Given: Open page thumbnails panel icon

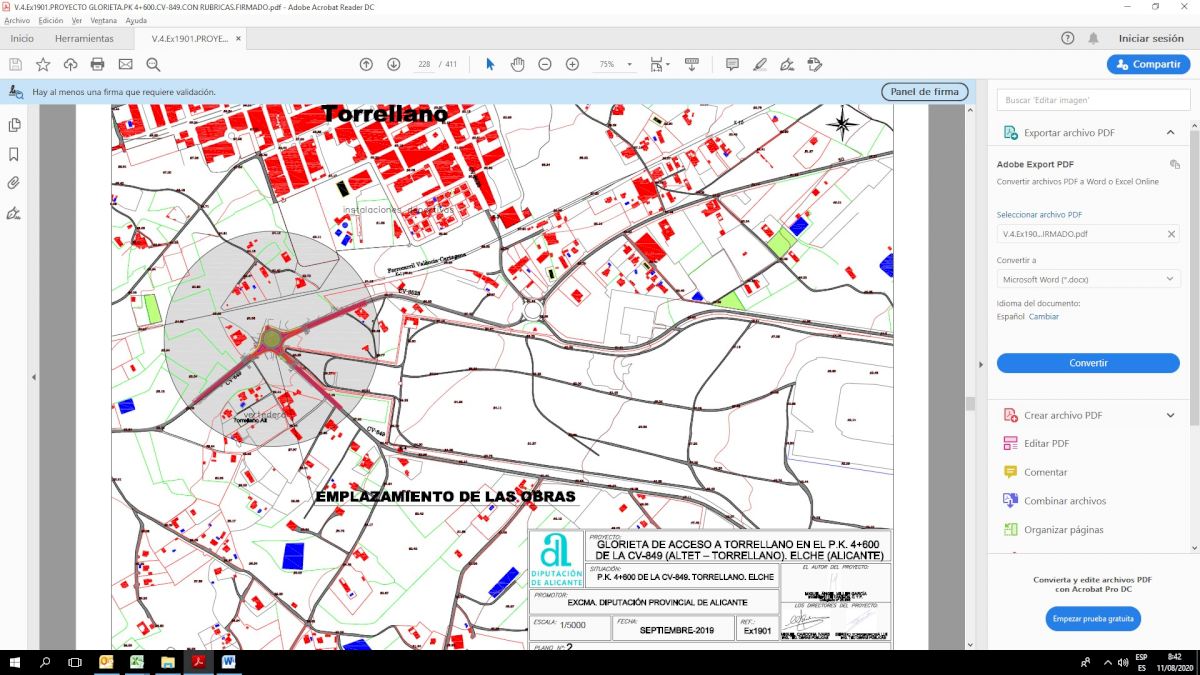Looking at the screenshot, I should point(14,125).
